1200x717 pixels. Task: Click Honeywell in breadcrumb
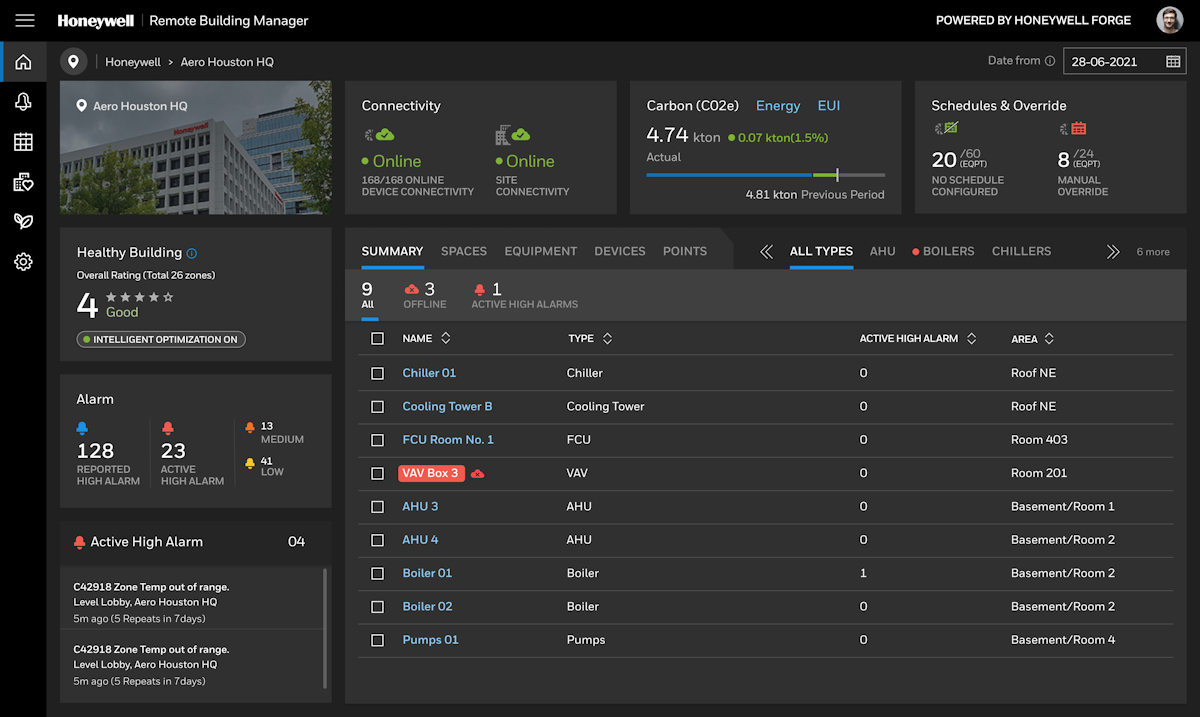[133, 62]
